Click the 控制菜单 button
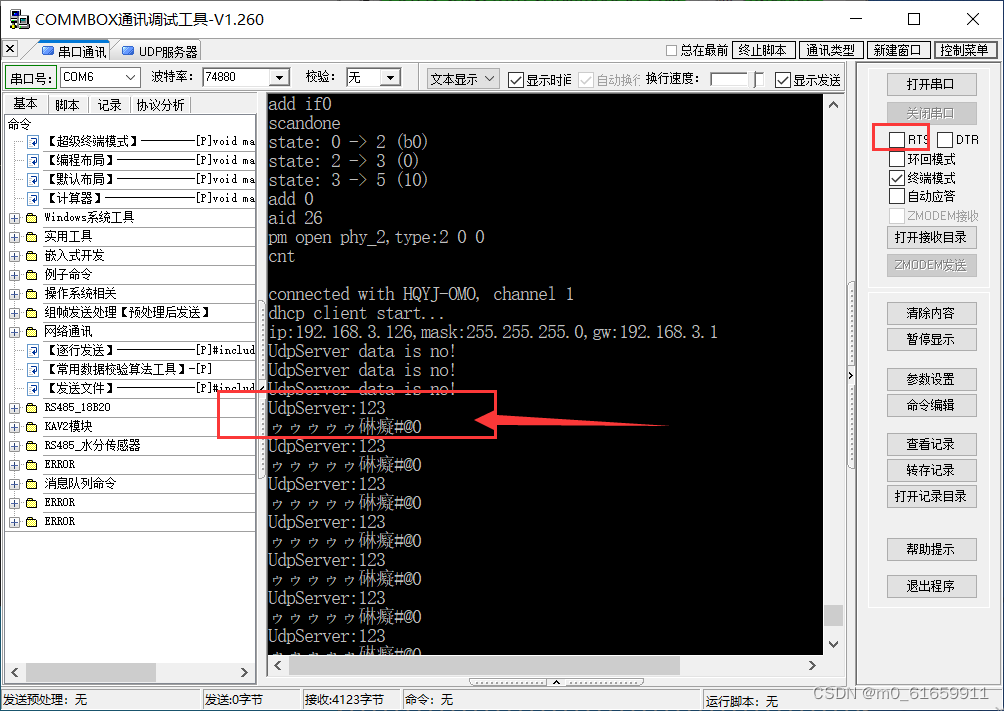 (x=965, y=50)
